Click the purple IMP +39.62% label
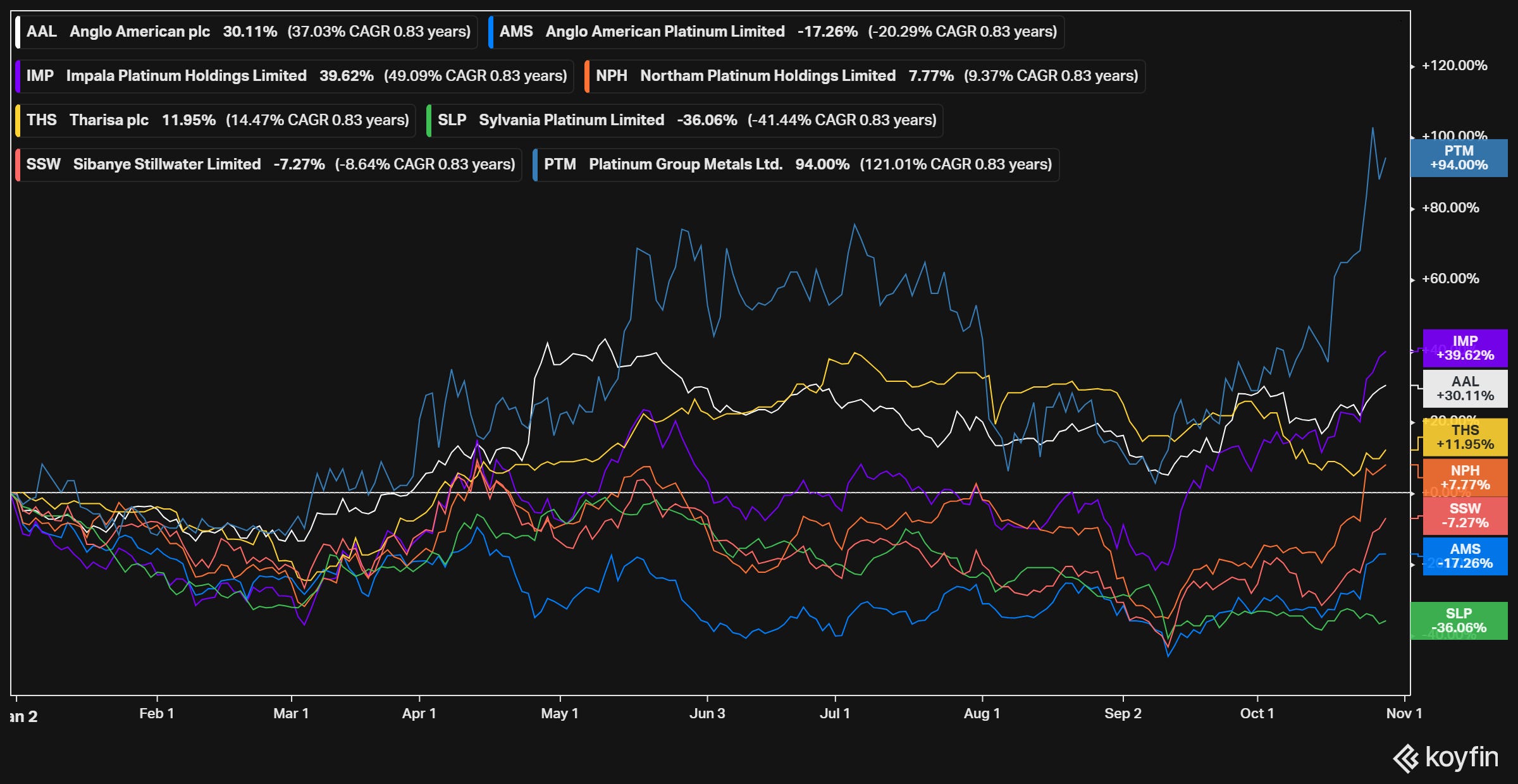This screenshot has width=1518, height=784. 1465,348
